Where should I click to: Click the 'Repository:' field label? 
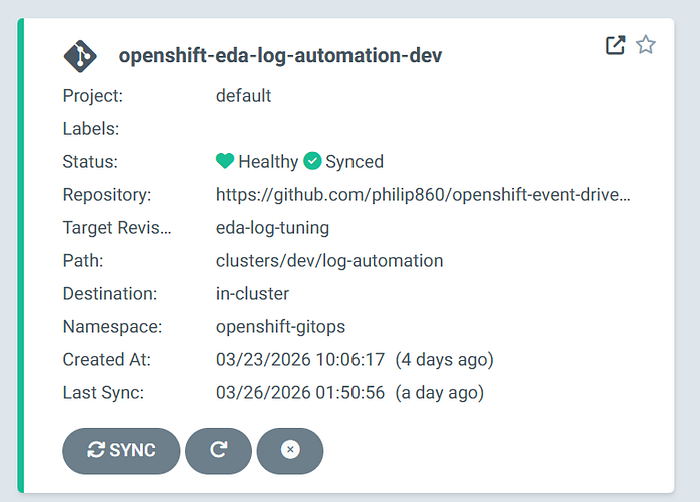107,195
